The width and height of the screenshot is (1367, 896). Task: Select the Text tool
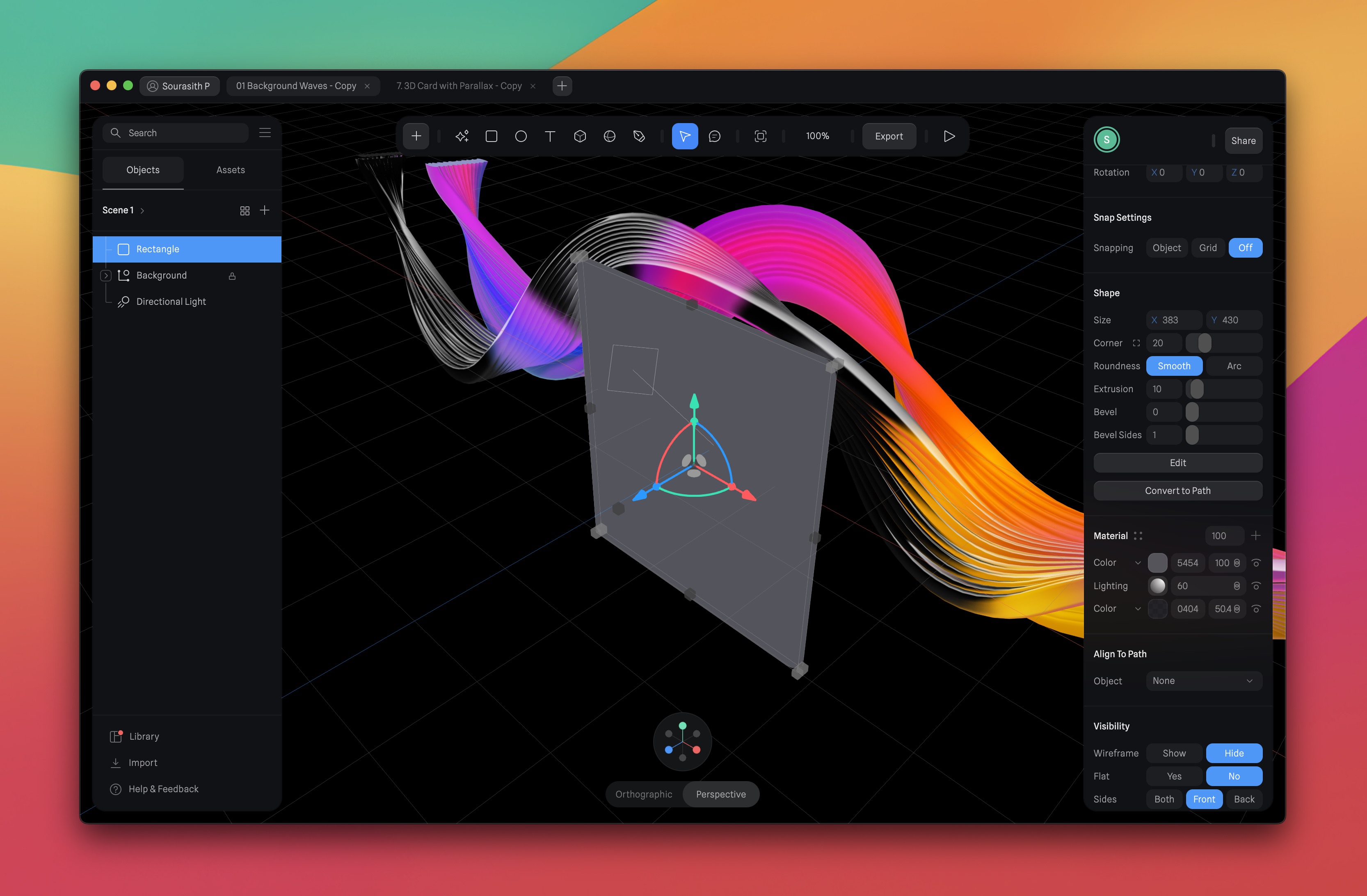[x=550, y=136]
